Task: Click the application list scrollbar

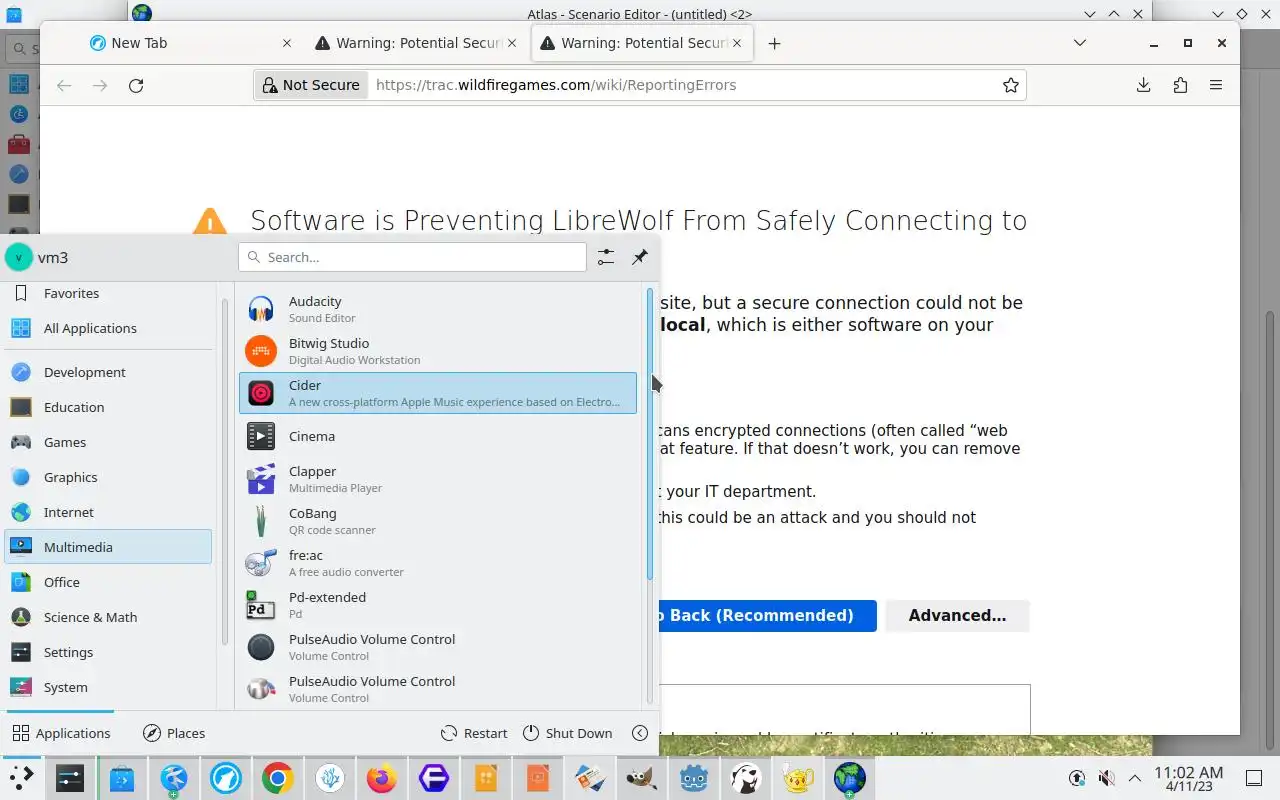Action: tap(650, 434)
